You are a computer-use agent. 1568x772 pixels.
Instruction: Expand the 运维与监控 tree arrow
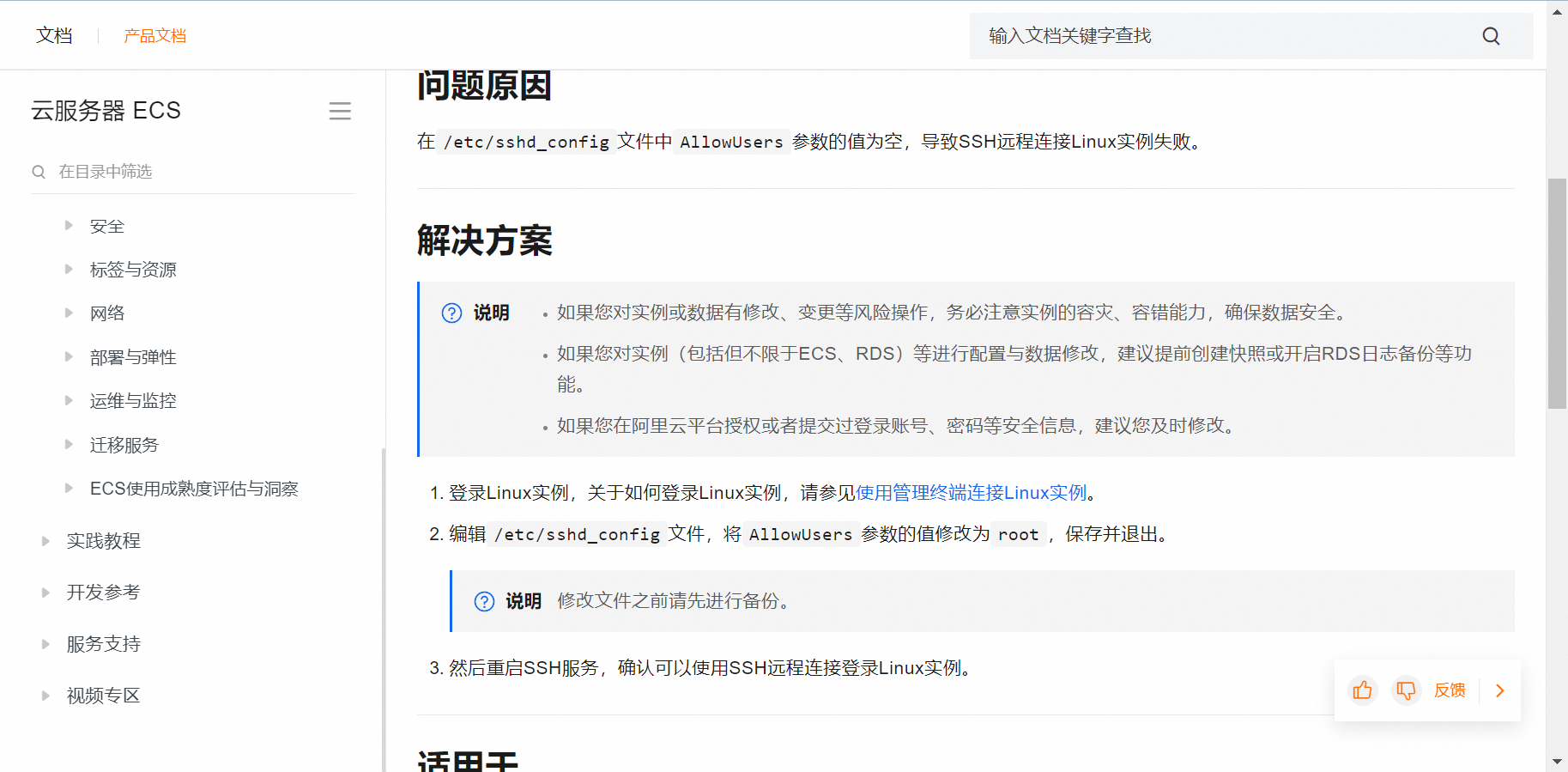coord(69,401)
